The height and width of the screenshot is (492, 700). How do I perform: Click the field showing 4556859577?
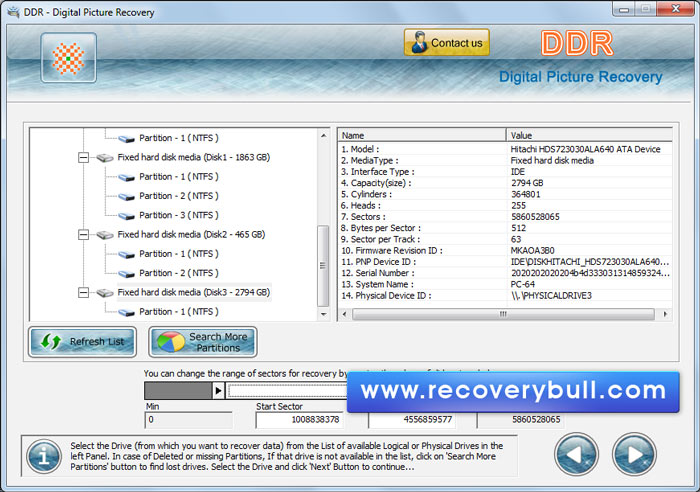pos(412,420)
